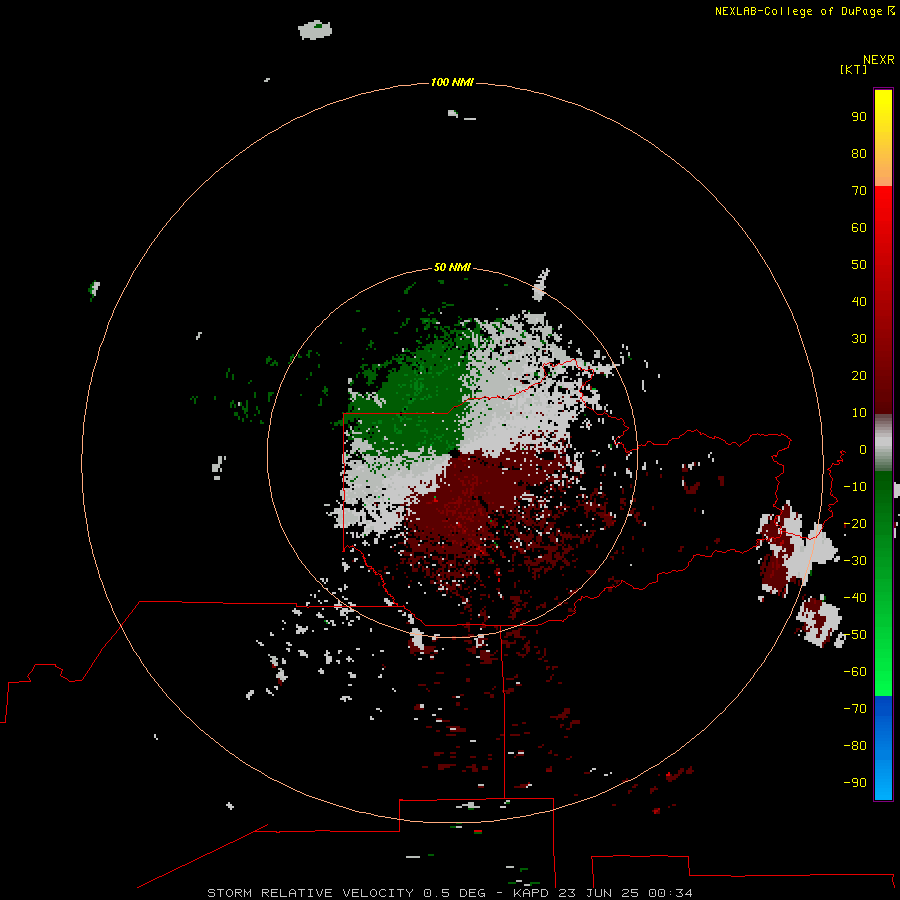This screenshot has height=900, width=900.
Task: Click the 0 value on velocity scale
Action: pyautogui.click(x=863, y=449)
